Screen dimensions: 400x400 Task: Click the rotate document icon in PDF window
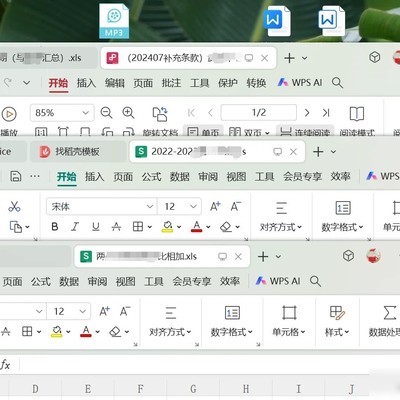tap(160, 114)
